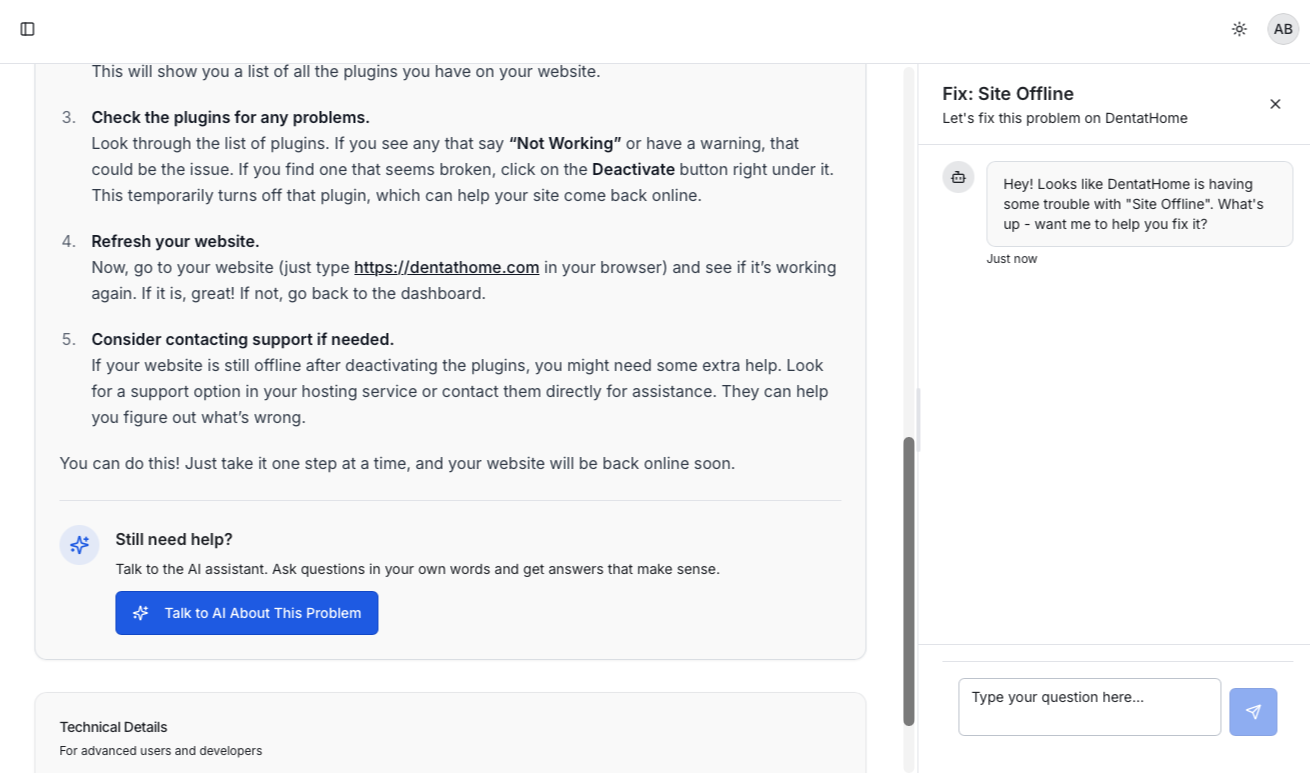Collapse the Still need help card
This screenshot has height=773, width=1310.
(173, 539)
